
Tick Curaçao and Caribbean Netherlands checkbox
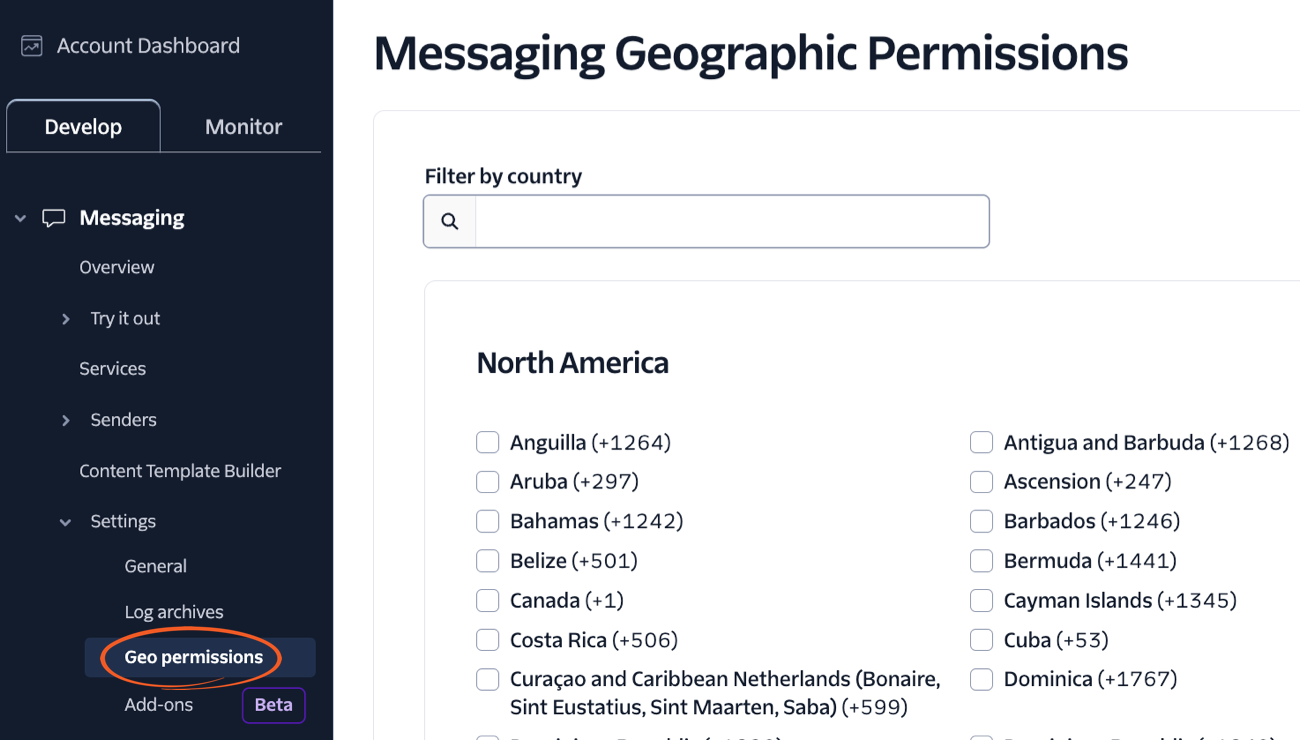(487, 679)
